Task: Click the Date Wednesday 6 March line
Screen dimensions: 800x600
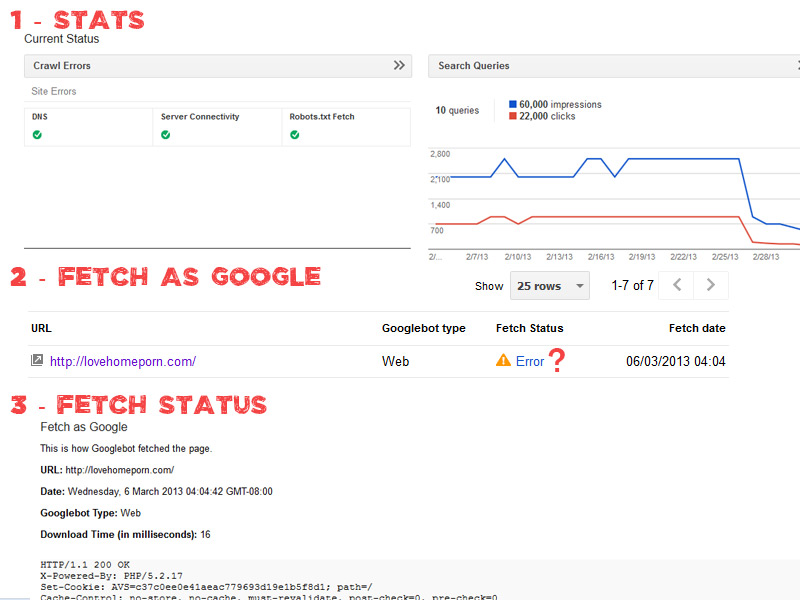Action: pos(157,491)
